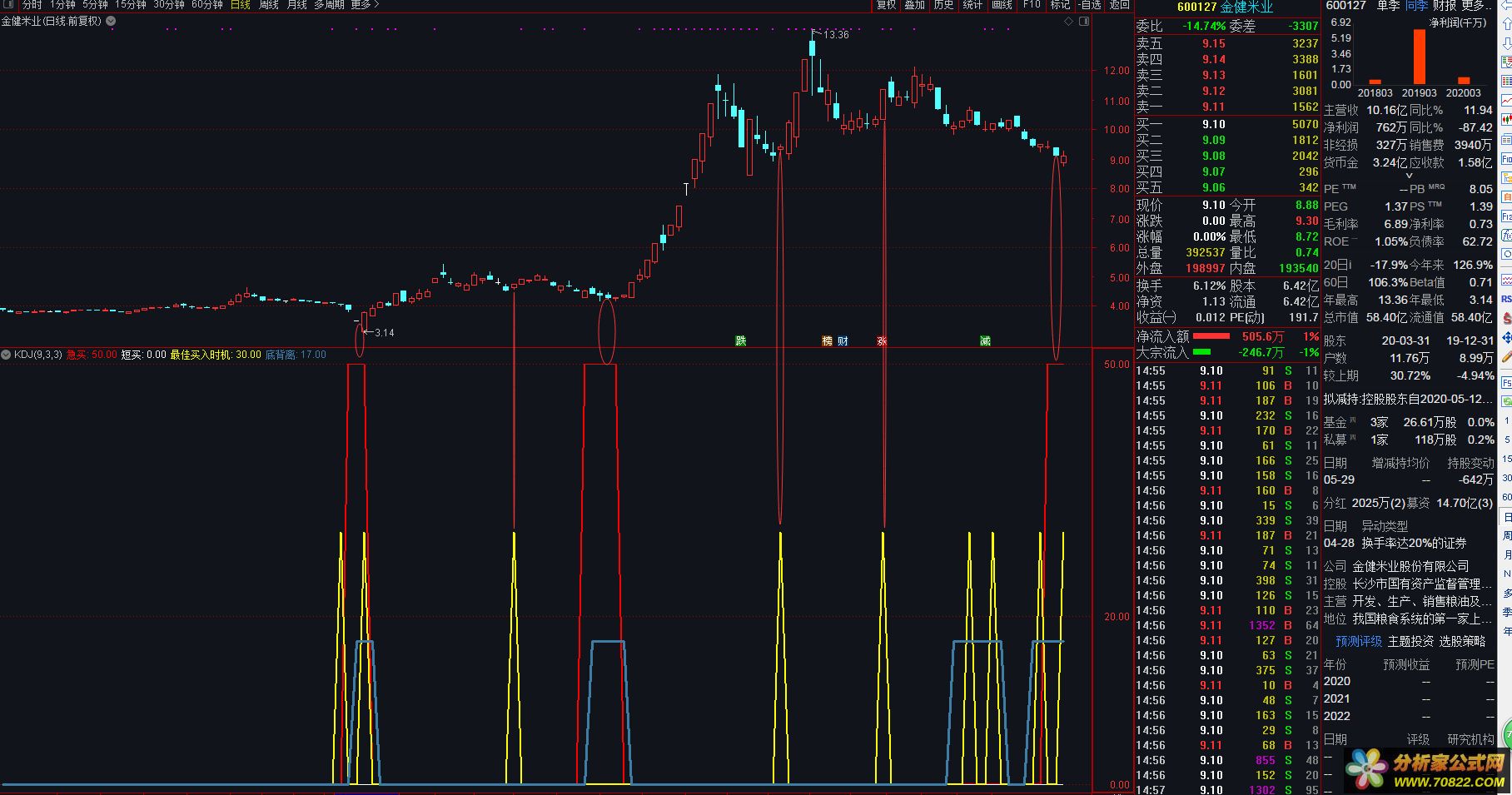Click the red 涨 marker on the chart
This screenshot has height=795, width=1512.
pos(882,341)
